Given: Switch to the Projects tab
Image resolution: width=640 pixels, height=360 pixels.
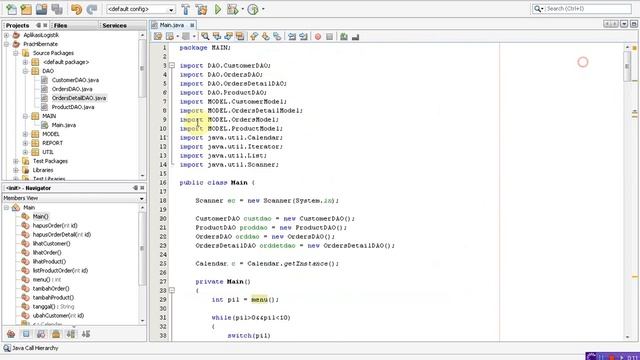Looking at the screenshot, I should click(x=18, y=25).
